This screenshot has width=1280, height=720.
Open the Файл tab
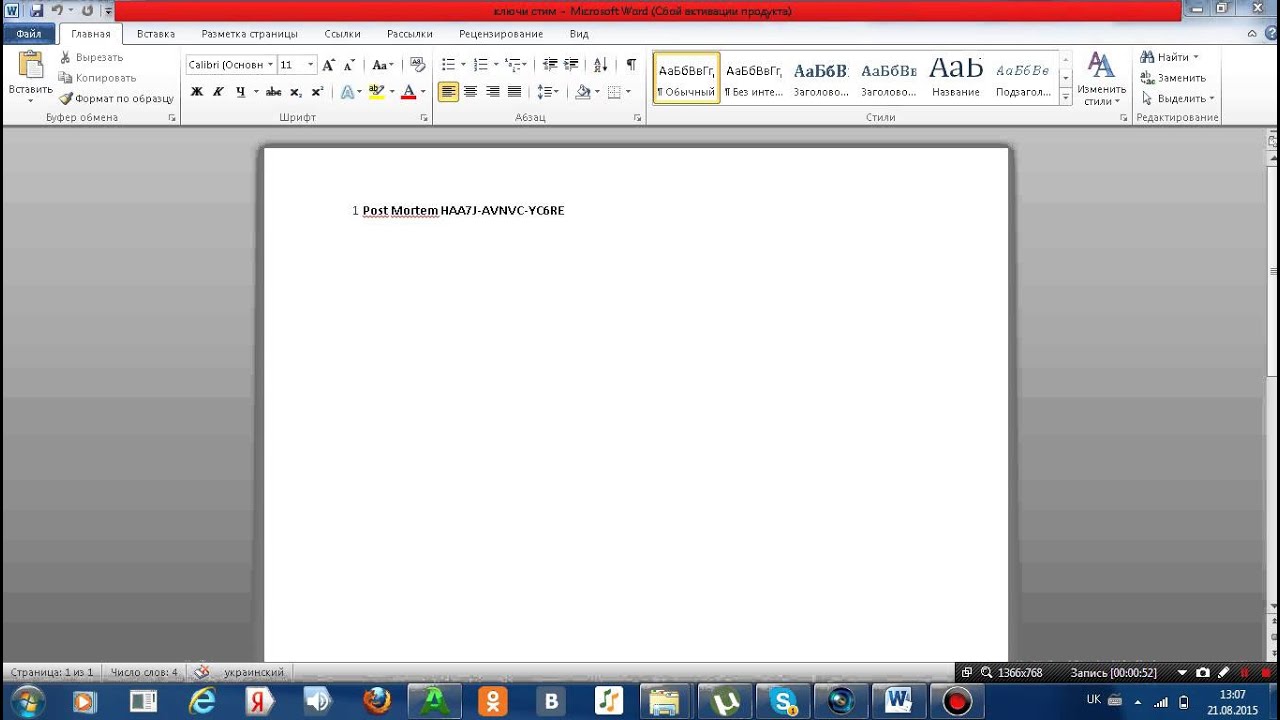[x=29, y=33]
